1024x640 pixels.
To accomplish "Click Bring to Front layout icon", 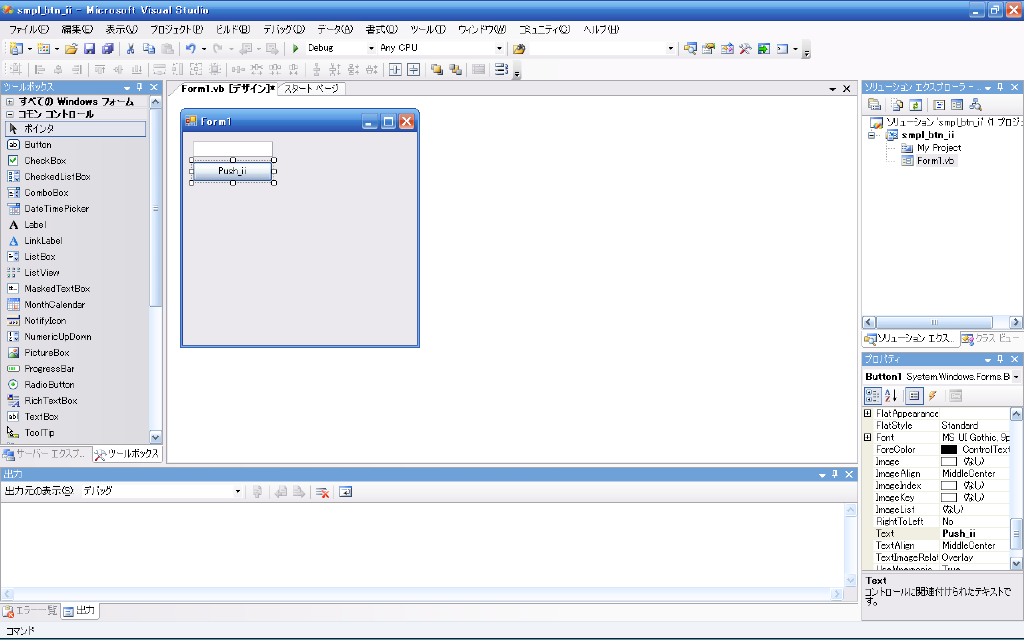I will coord(437,69).
